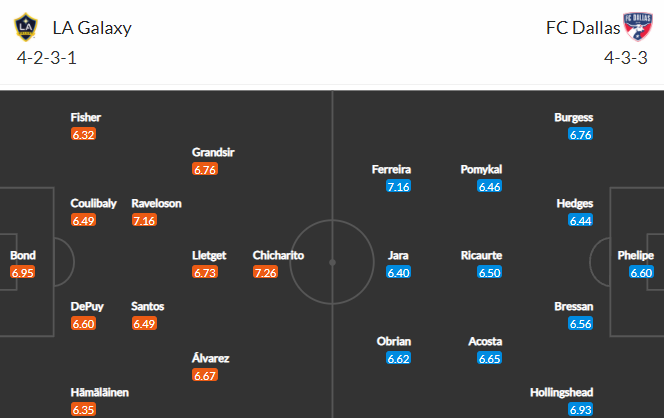The width and height of the screenshot is (664, 418).
Task: Click the 4-3-3 formation label
Action: point(625,58)
